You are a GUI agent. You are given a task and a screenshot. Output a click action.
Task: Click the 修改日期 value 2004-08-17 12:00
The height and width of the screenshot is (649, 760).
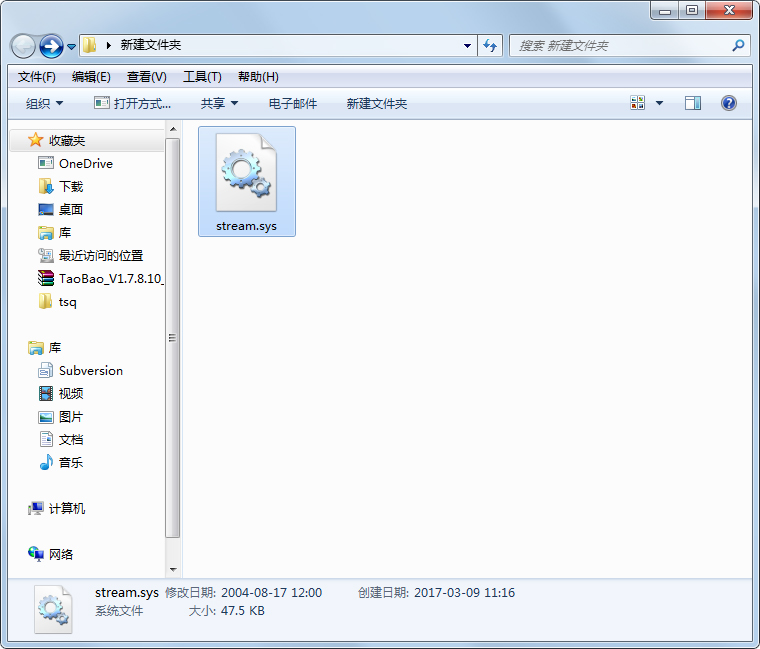coord(271,593)
